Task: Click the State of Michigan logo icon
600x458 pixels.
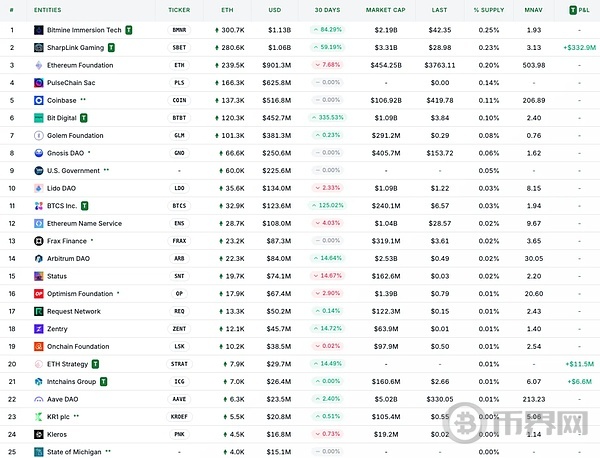Action: pyautogui.click(x=39, y=452)
